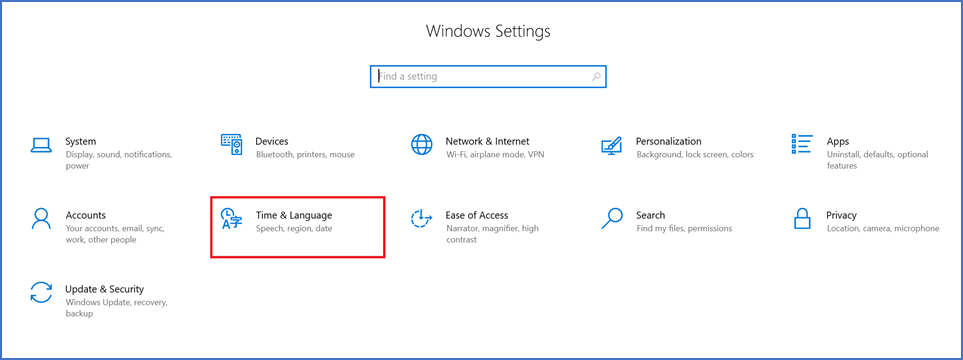Screen dimensions: 963x360
Task: Click the Network & Internet globe icon
Action: coord(421,145)
